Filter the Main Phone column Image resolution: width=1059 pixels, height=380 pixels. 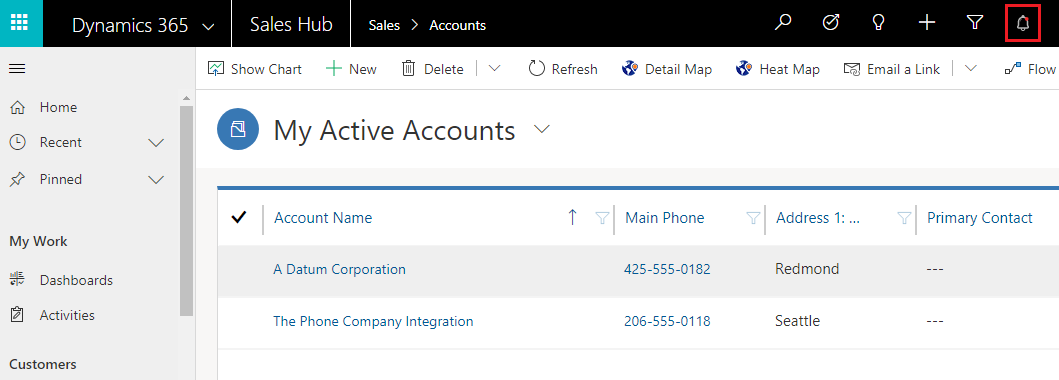pos(752,218)
